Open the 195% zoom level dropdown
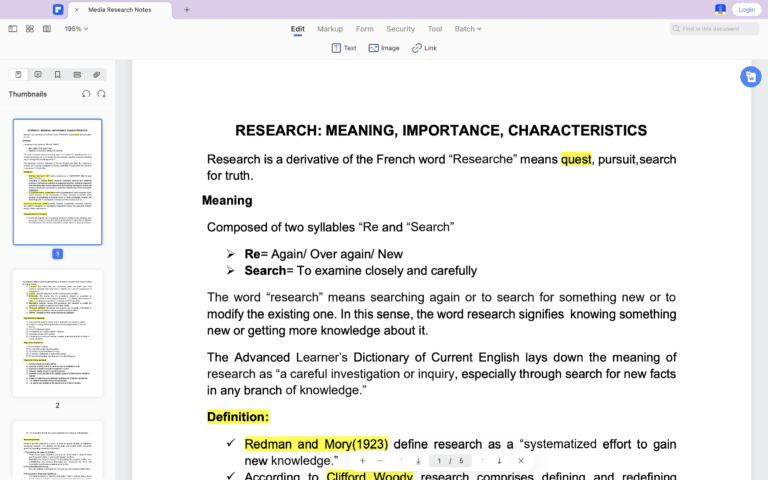The image size is (768, 480). click(x=76, y=29)
